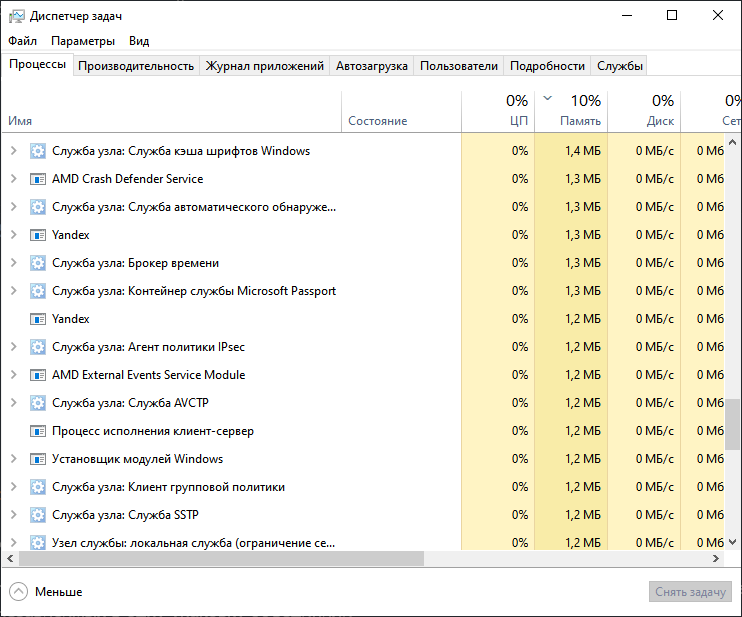Expand Служба автоматического обнаружения process
This screenshot has width=742, height=617.
point(14,207)
